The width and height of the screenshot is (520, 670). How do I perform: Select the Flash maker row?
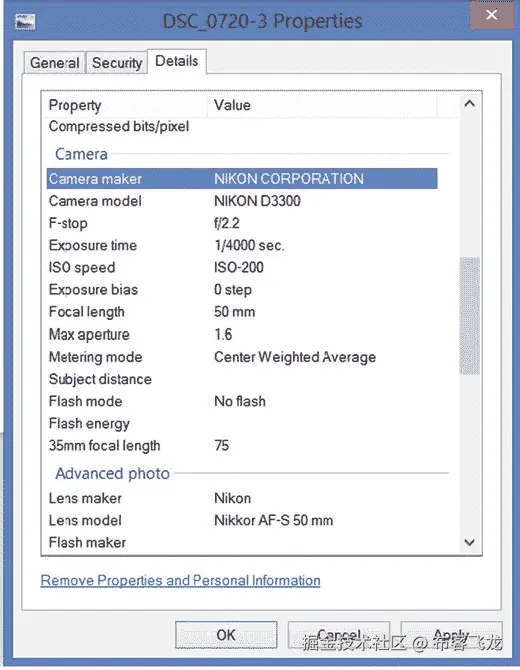[242, 543]
